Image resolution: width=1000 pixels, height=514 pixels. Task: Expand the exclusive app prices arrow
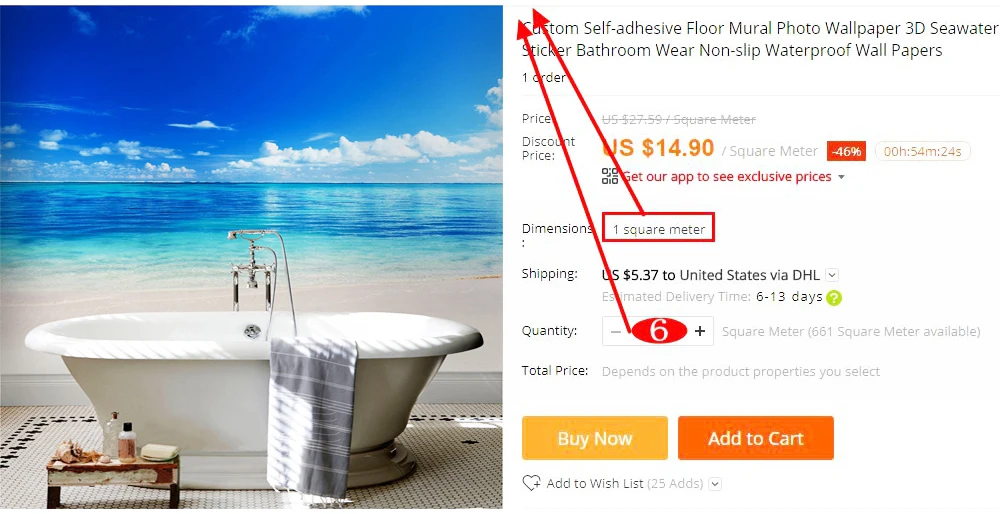click(841, 177)
